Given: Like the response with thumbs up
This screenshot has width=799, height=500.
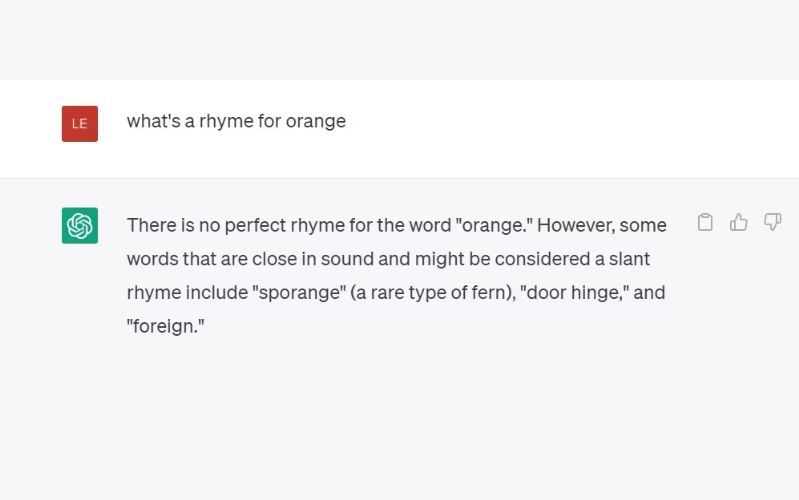Looking at the screenshot, I should point(739,222).
